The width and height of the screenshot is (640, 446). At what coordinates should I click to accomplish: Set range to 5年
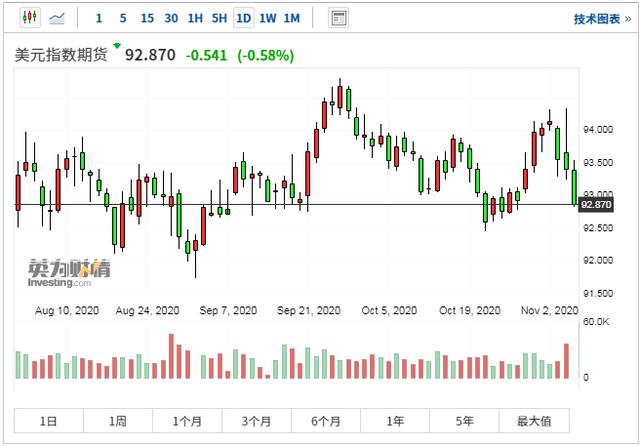[464, 421]
